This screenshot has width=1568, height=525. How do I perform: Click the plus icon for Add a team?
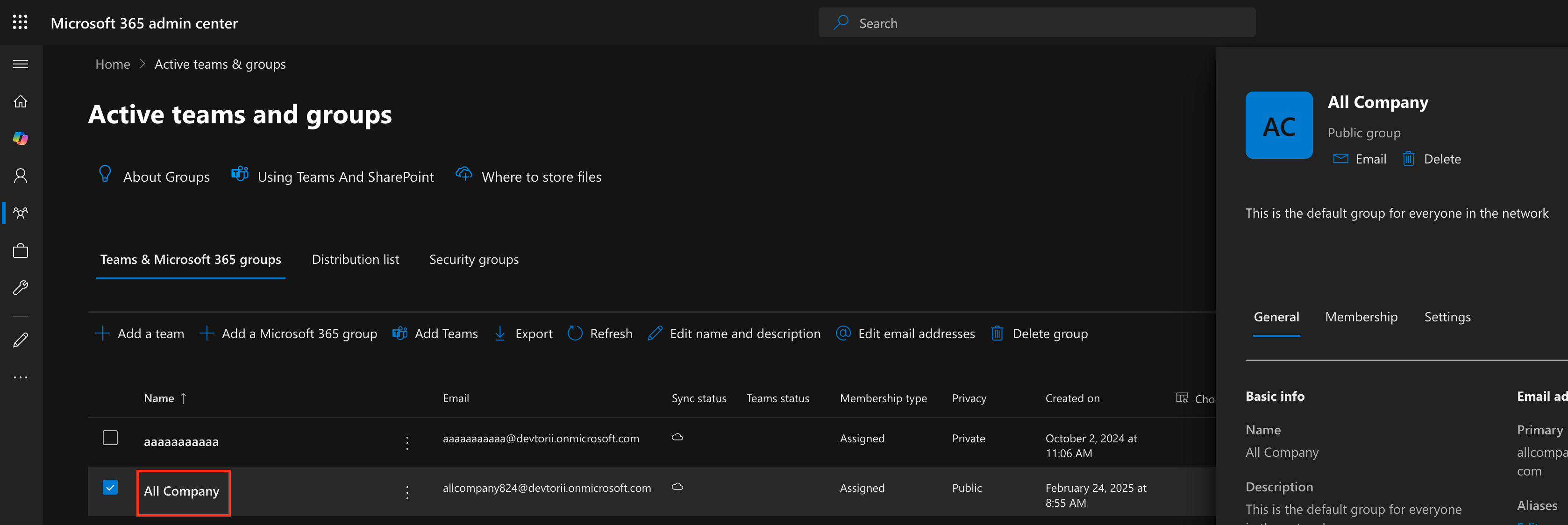point(103,333)
